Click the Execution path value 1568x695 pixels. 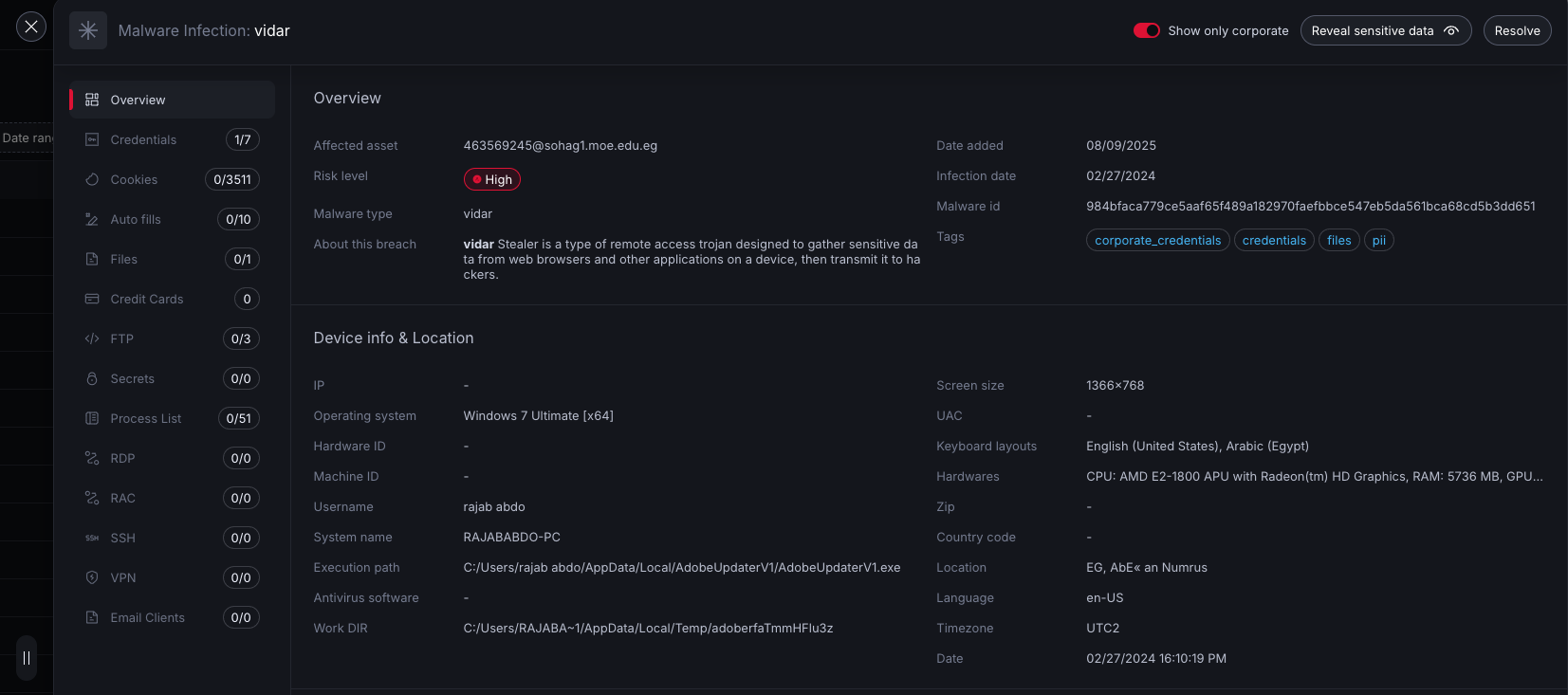coord(682,567)
